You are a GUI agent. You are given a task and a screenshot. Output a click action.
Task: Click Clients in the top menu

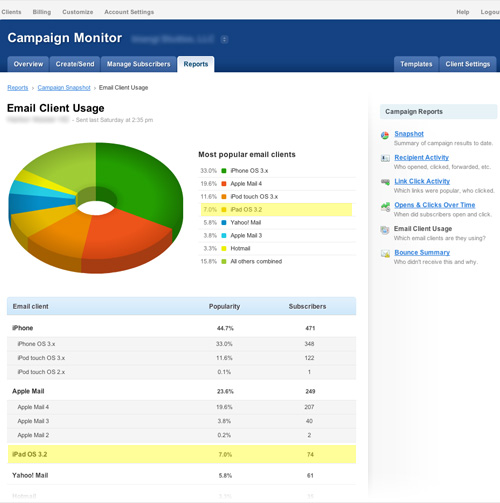[x=11, y=12]
